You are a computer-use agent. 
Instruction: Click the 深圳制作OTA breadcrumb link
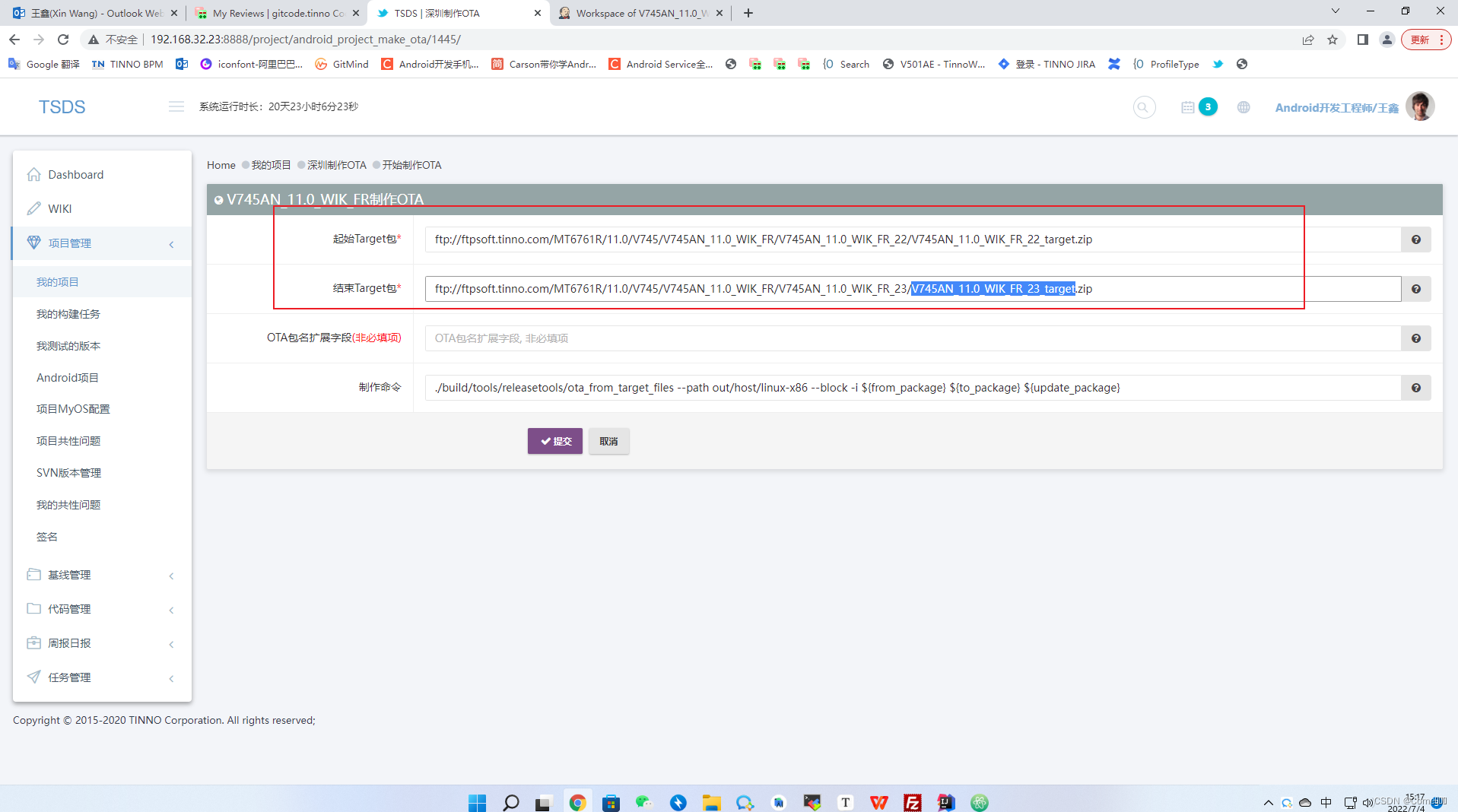336,165
